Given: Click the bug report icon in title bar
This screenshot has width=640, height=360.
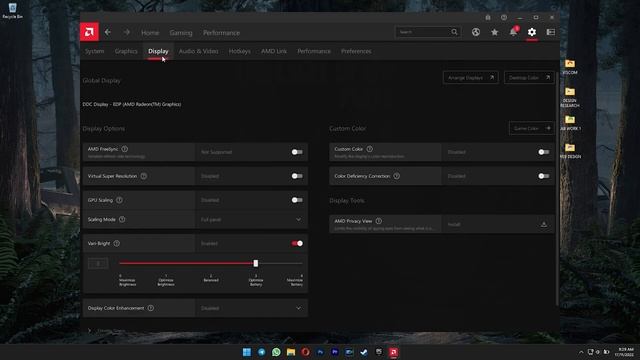Looking at the screenshot, I should click(488, 18).
